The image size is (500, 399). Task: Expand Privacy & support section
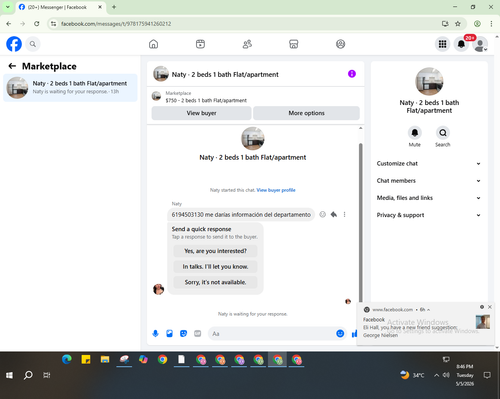pos(429,215)
